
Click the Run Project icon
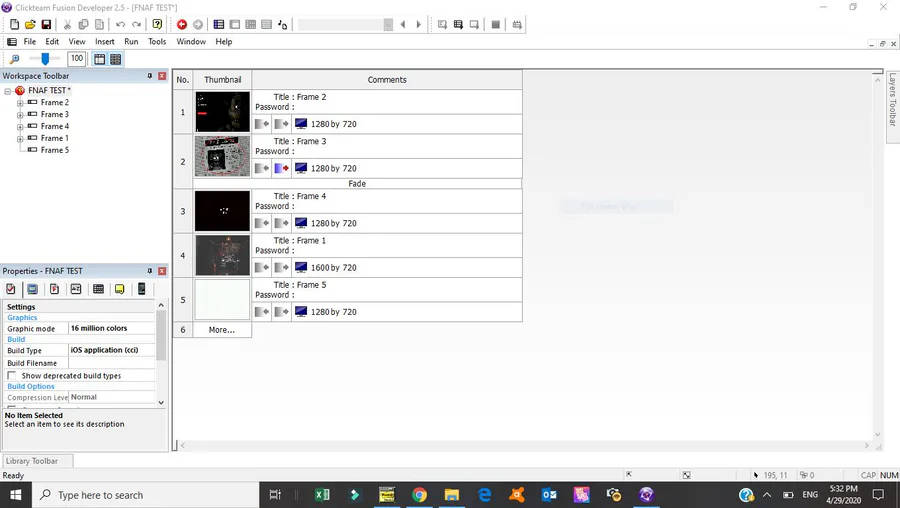click(x=442, y=24)
